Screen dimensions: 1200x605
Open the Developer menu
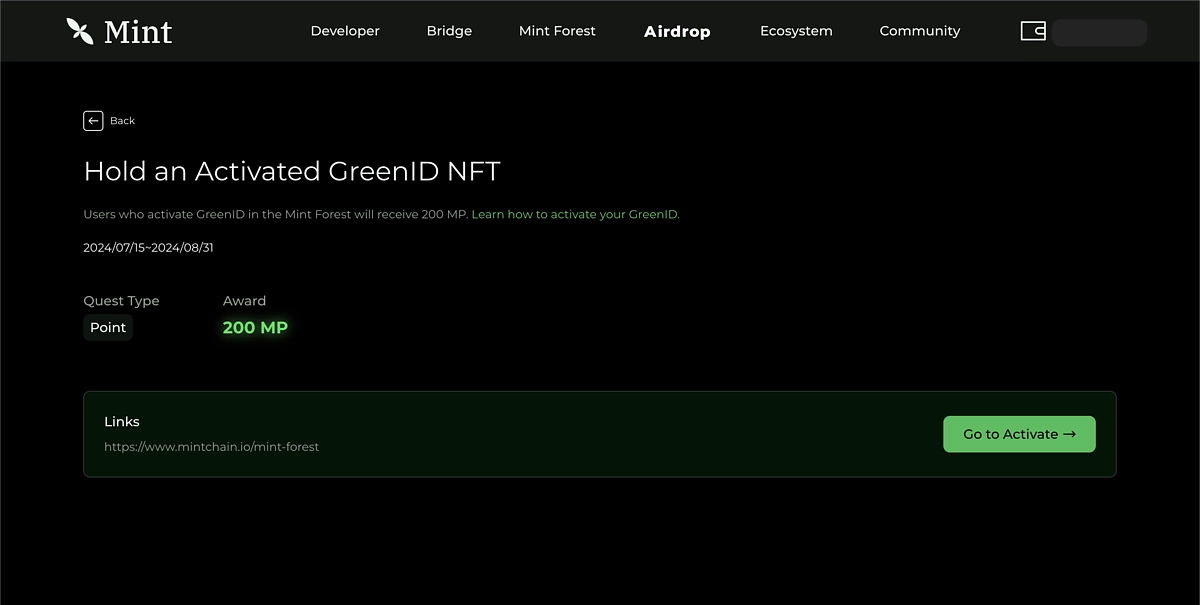coord(345,31)
